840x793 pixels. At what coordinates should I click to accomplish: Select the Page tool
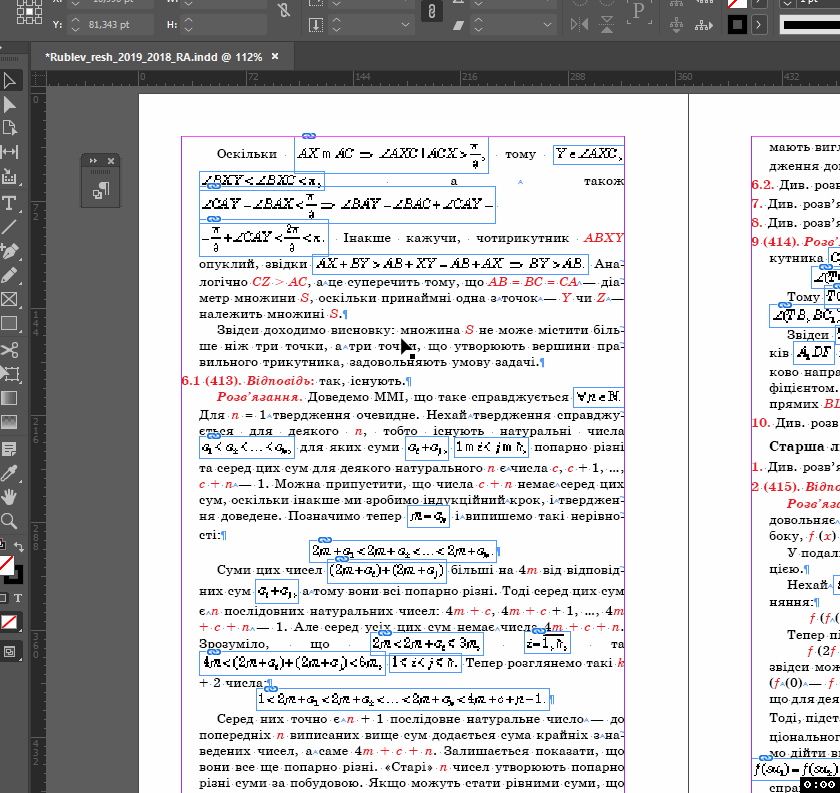tap(10, 128)
